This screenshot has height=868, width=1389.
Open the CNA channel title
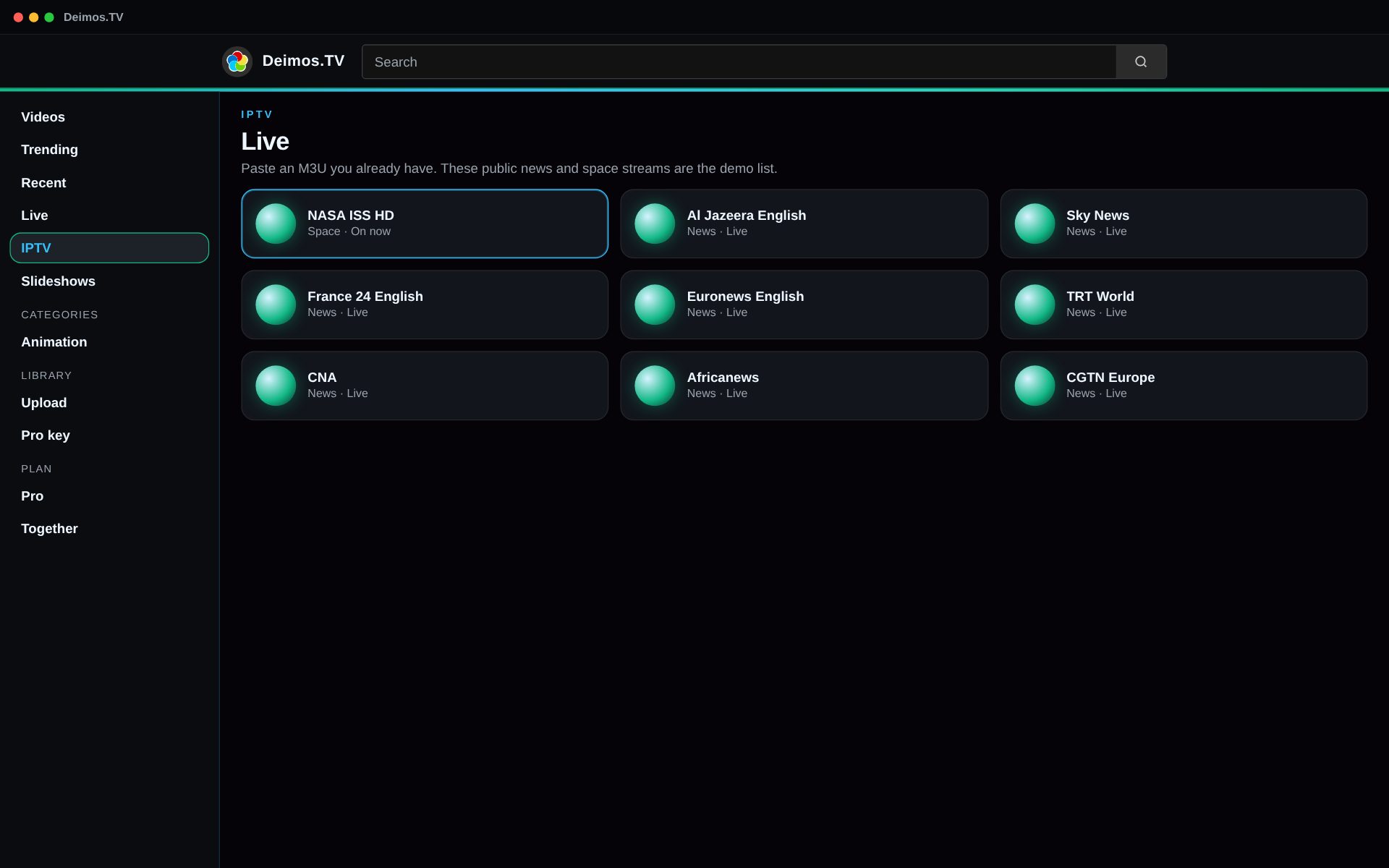point(322,378)
